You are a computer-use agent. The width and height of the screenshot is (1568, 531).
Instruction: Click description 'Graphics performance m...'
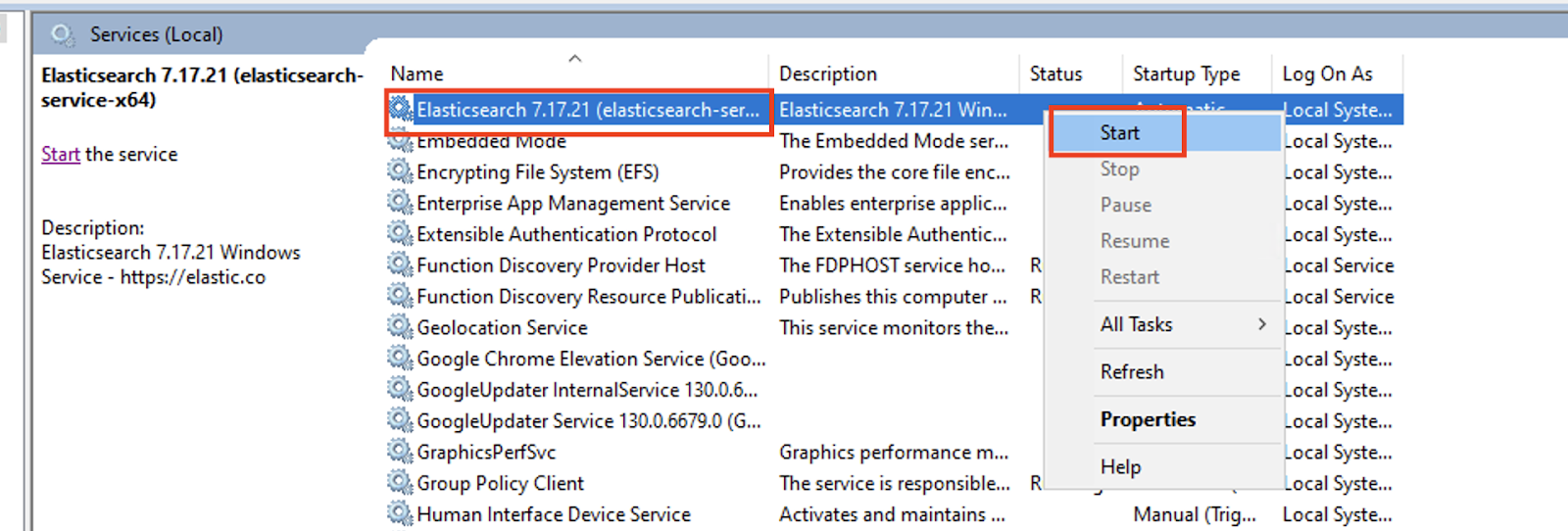(x=894, y=453)
